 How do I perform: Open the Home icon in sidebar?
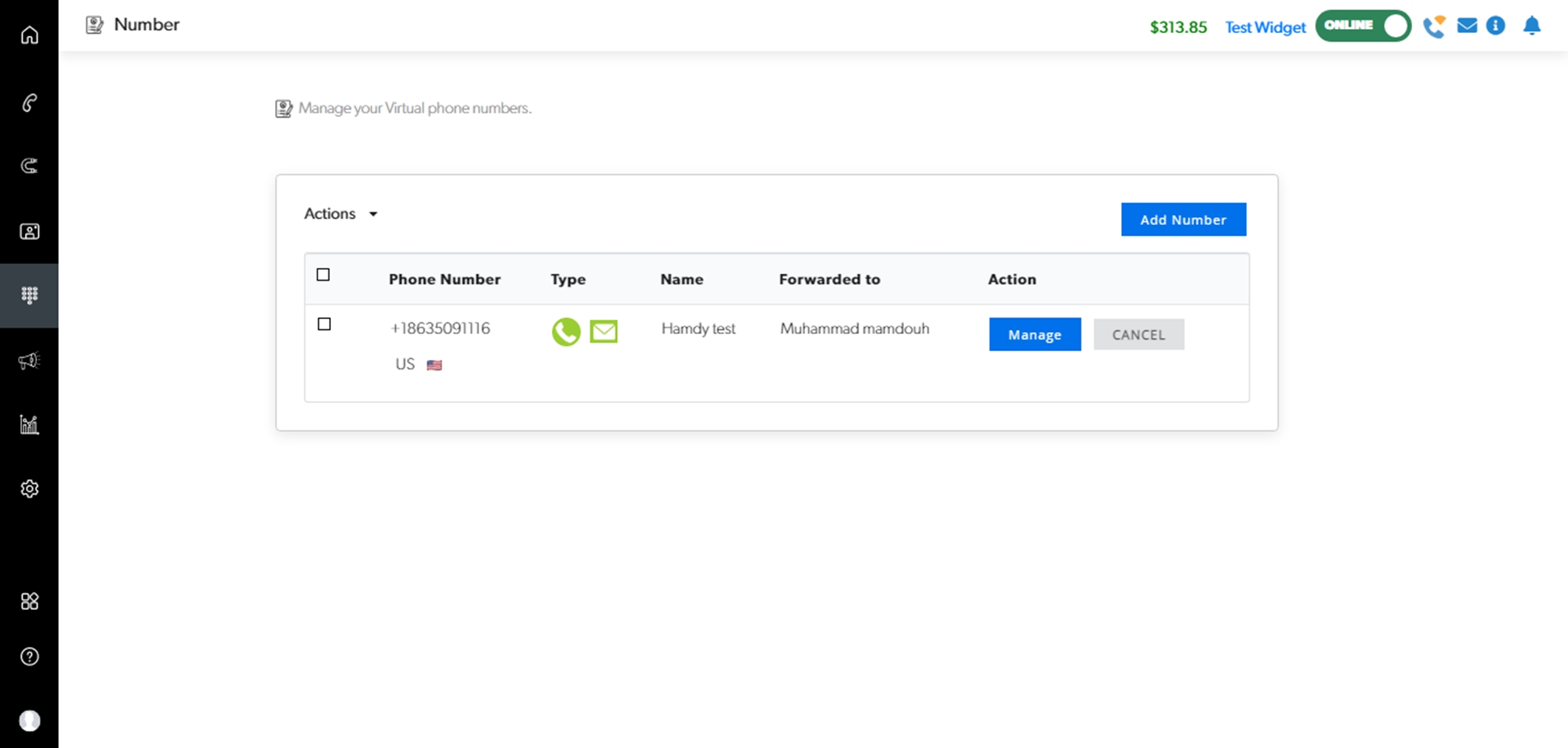29,35
